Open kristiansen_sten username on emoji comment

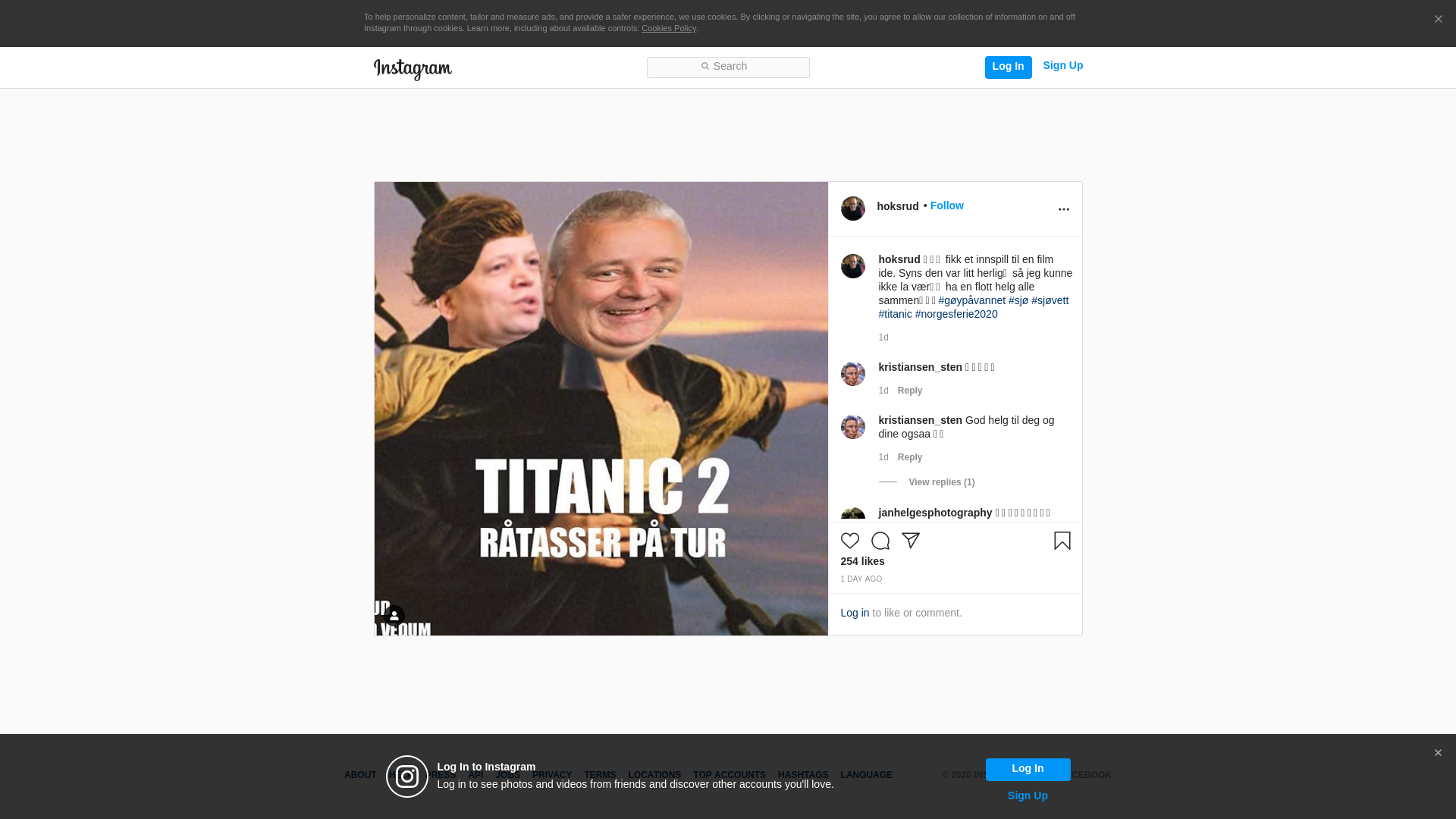[x=920, y=367]
